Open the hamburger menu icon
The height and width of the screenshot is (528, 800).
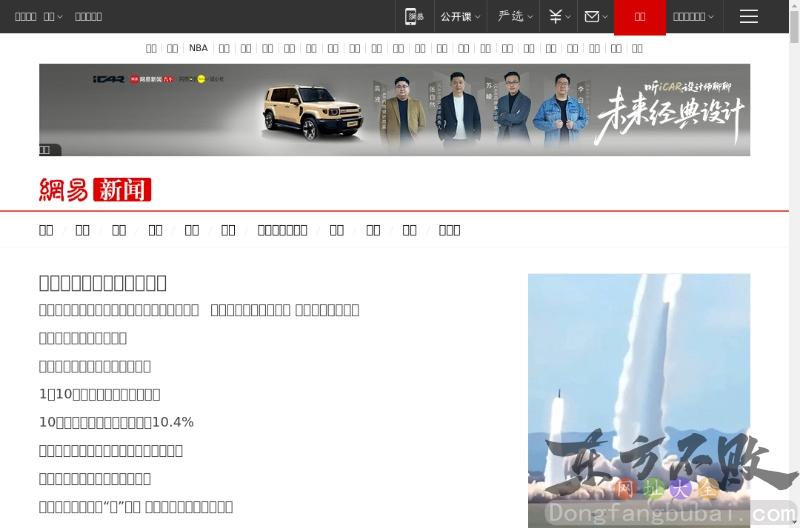pyautogui.click(x=748, y=16)
